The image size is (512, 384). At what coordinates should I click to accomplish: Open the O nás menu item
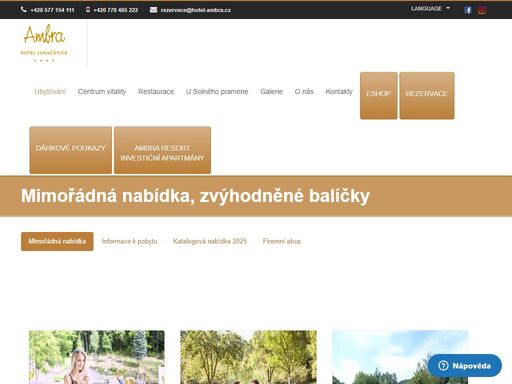pos(304,91)
